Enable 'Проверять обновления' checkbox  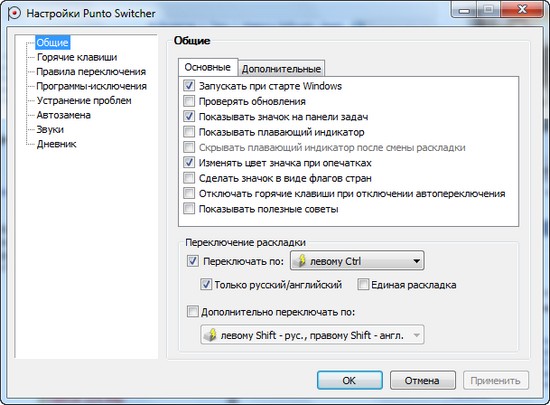[189, 101]
